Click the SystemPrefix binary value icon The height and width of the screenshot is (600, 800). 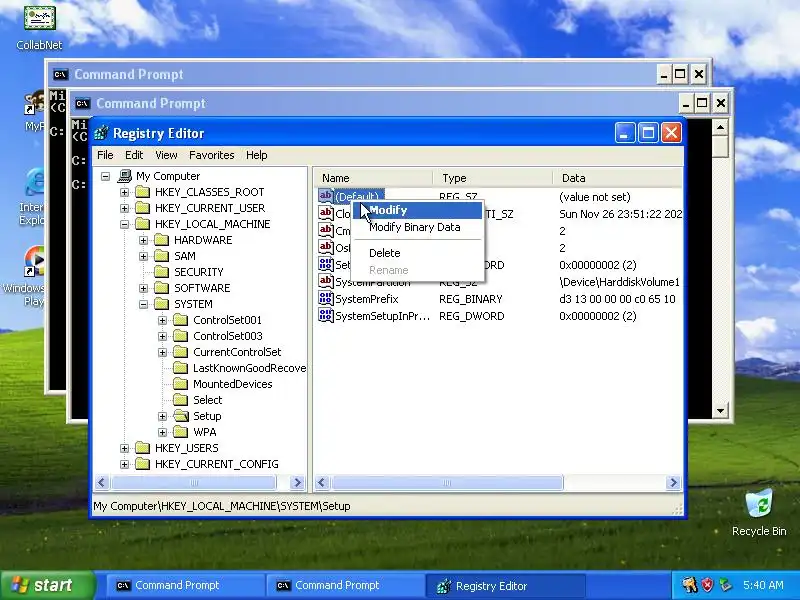tap(326, 298)
